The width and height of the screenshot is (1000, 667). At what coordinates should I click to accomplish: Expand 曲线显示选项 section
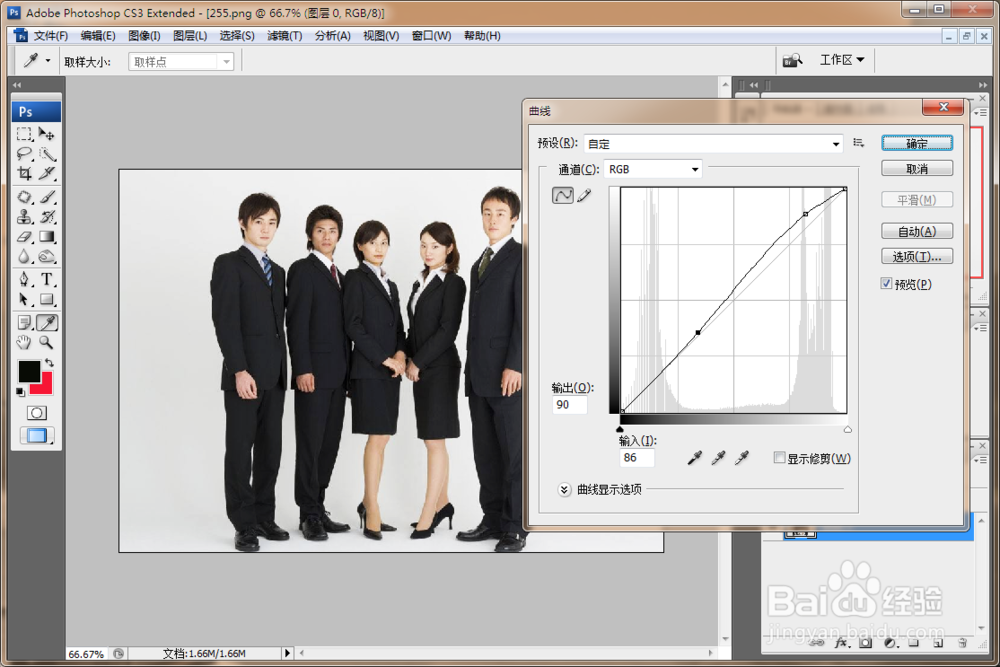pyautogui.click(x=564, y=490)
